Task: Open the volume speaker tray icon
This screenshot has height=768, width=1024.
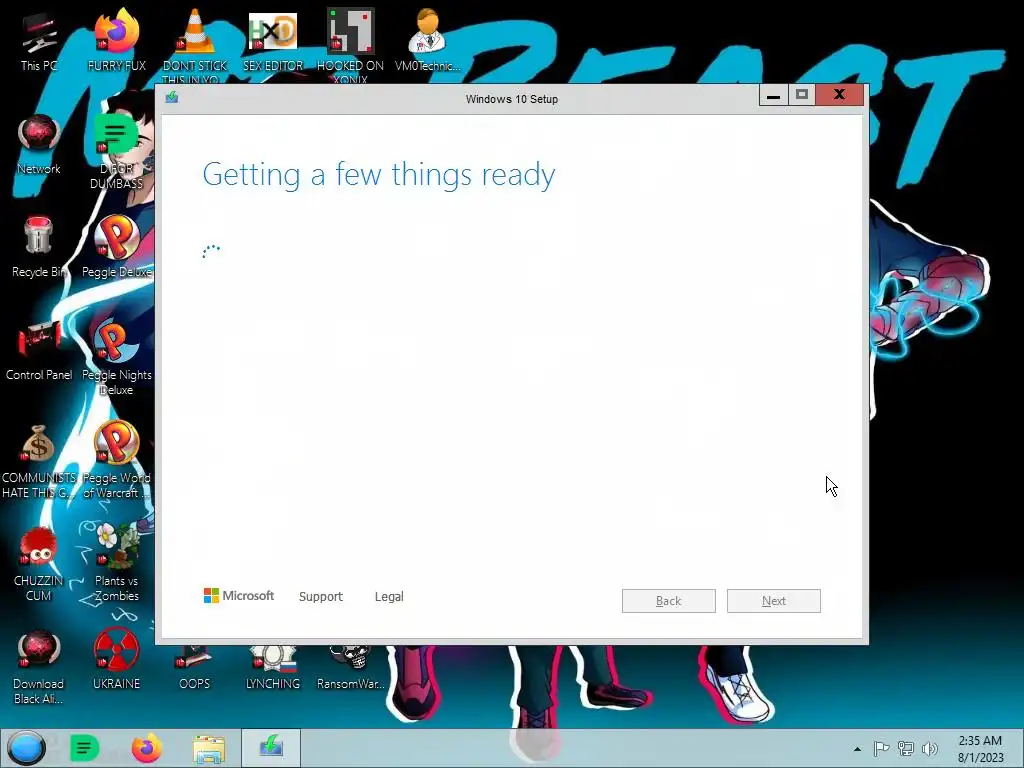Action: pyautogui.click(x=930, y=749)
